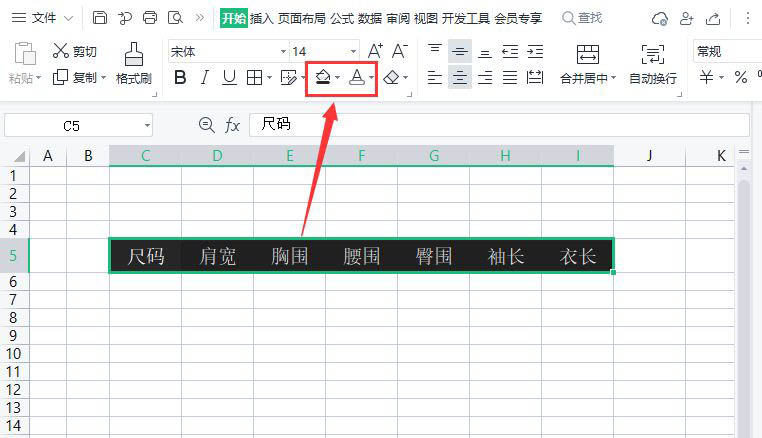Toggle italic formatting
This screenshot has height=438, width=762.
[x=205, y=77]
